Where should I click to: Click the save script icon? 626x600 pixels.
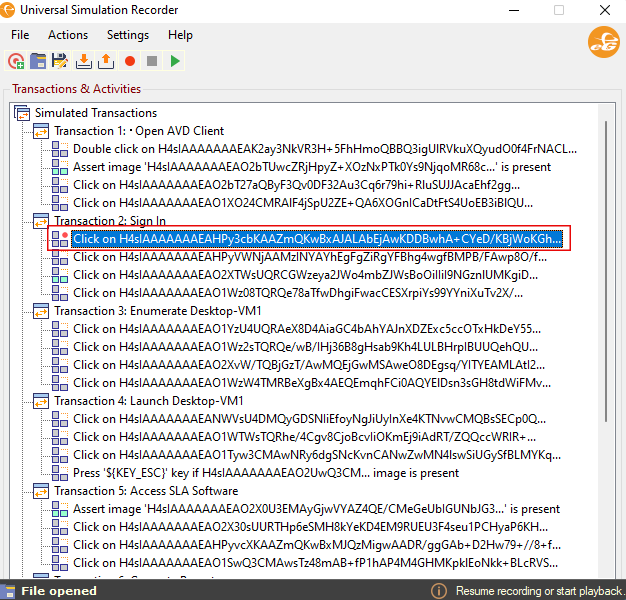tap(60, 62)
